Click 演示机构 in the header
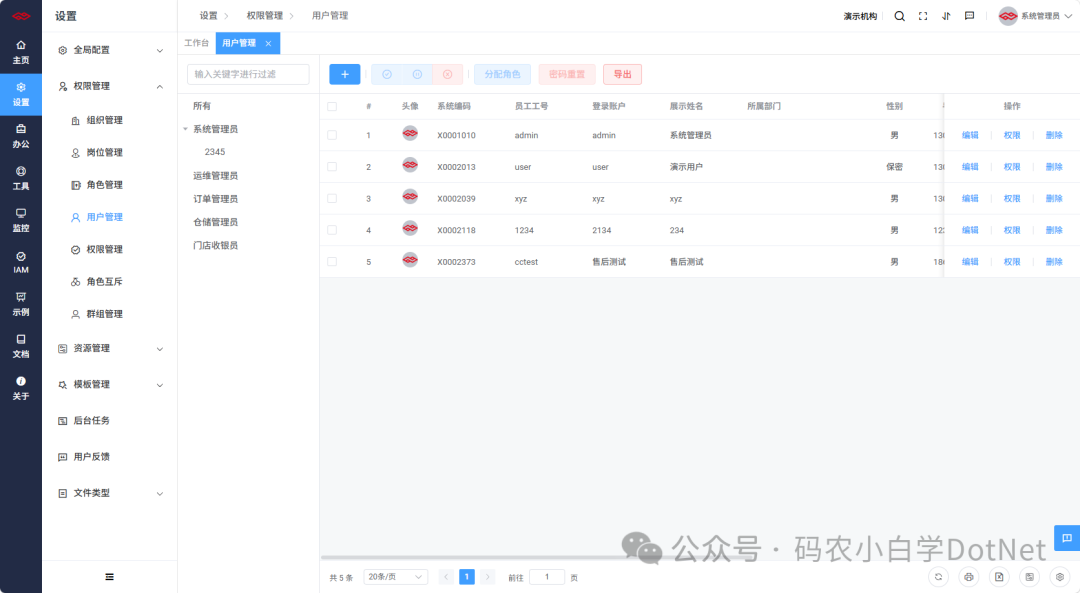 tap(860, 17)
